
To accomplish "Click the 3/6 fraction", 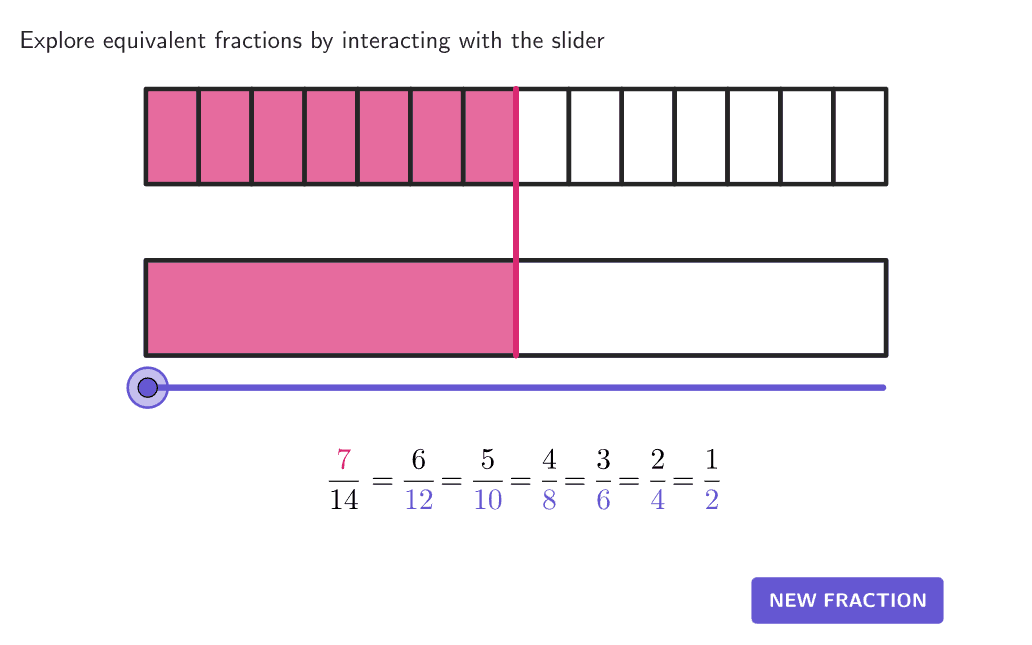I will tap(603, 480).
